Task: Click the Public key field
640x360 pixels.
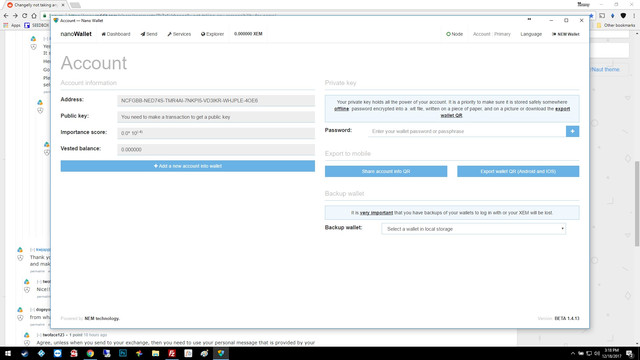Action: click(x=216, y=117)
